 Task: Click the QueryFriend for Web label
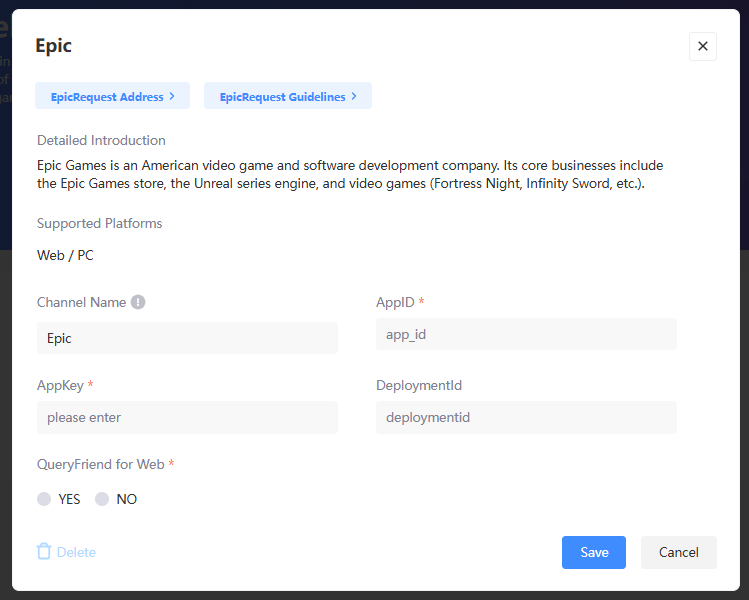(101, 464)
